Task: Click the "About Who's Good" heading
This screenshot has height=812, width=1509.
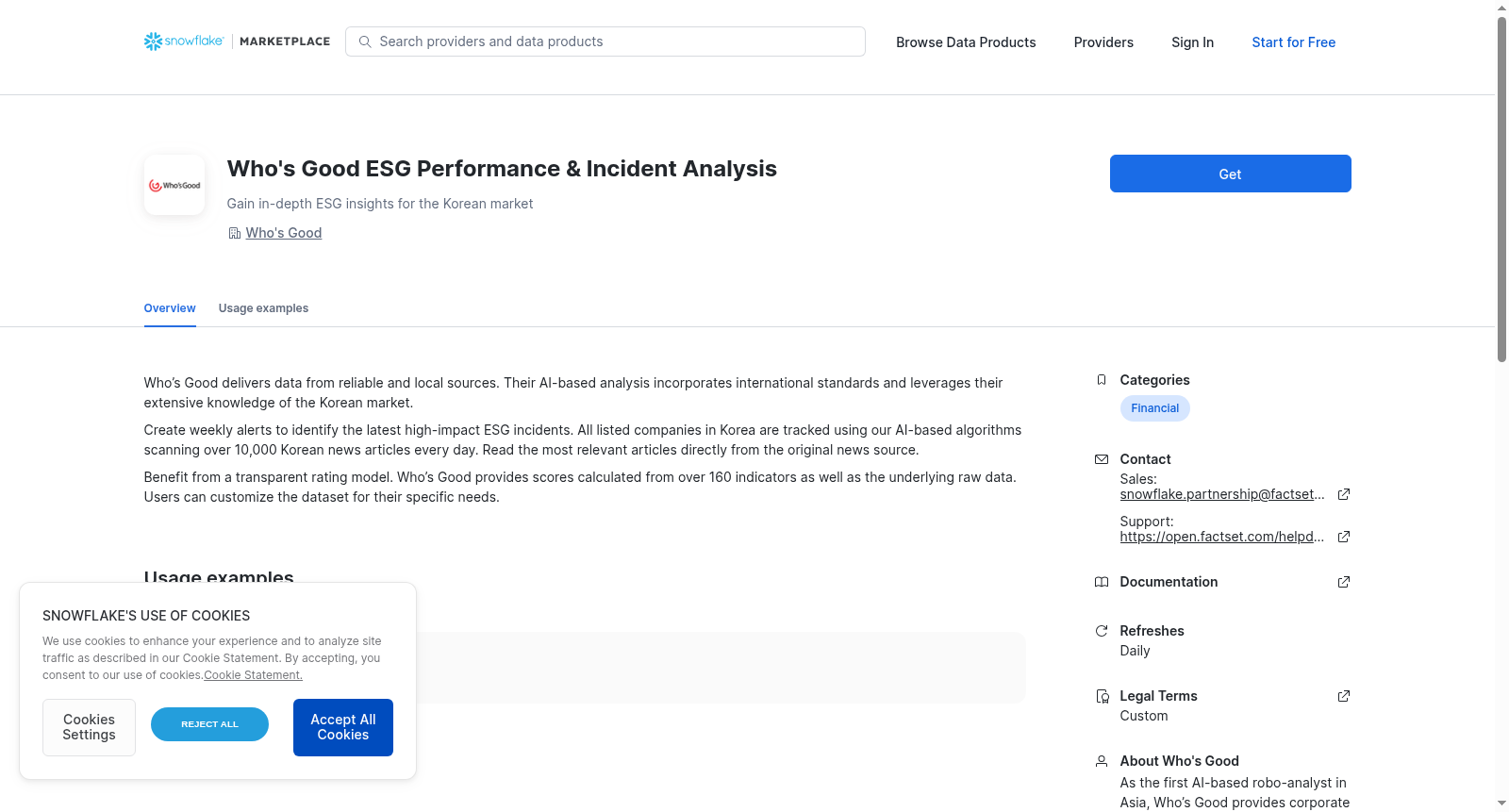Action: (1179, 761)
